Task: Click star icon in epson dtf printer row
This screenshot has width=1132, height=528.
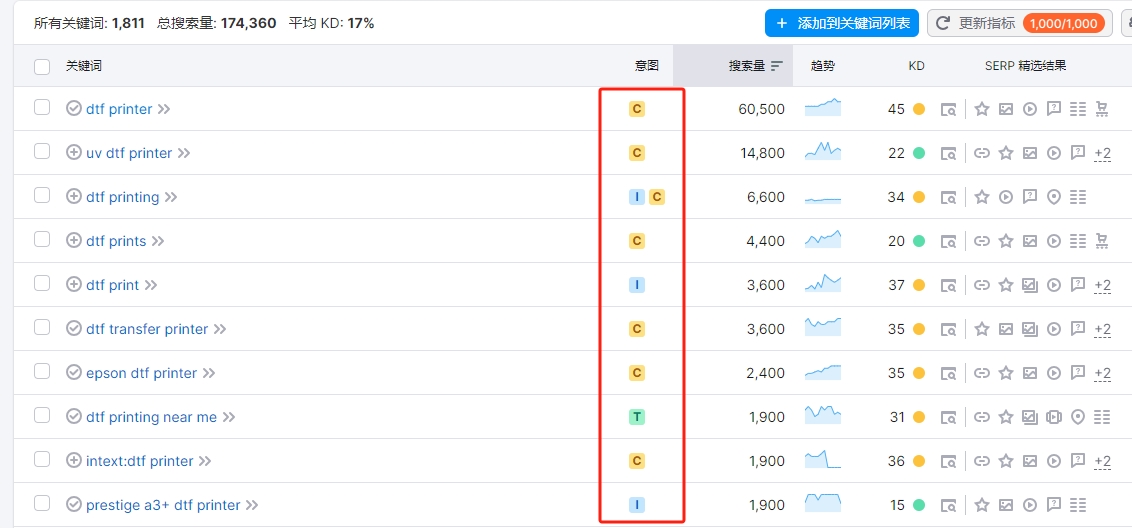Action: coord(1006,373)
